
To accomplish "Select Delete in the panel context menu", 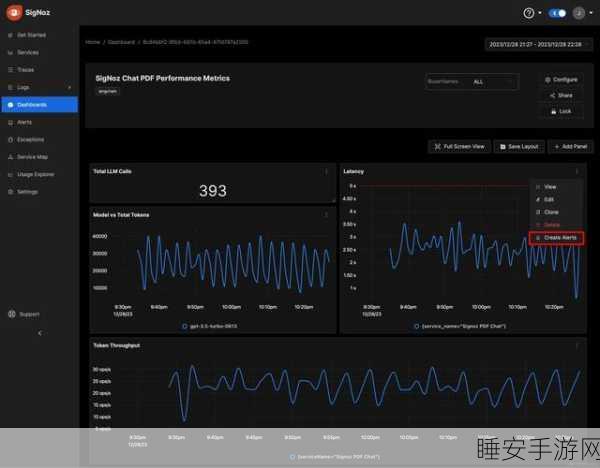I will tap(556, 225).
